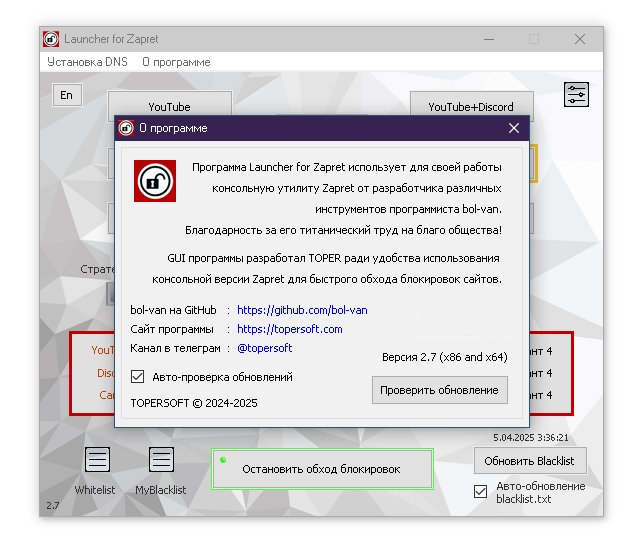This screenshot has height=548, width=638.
Task: Close the About program dialog
Action: click(x=514, y=128)
